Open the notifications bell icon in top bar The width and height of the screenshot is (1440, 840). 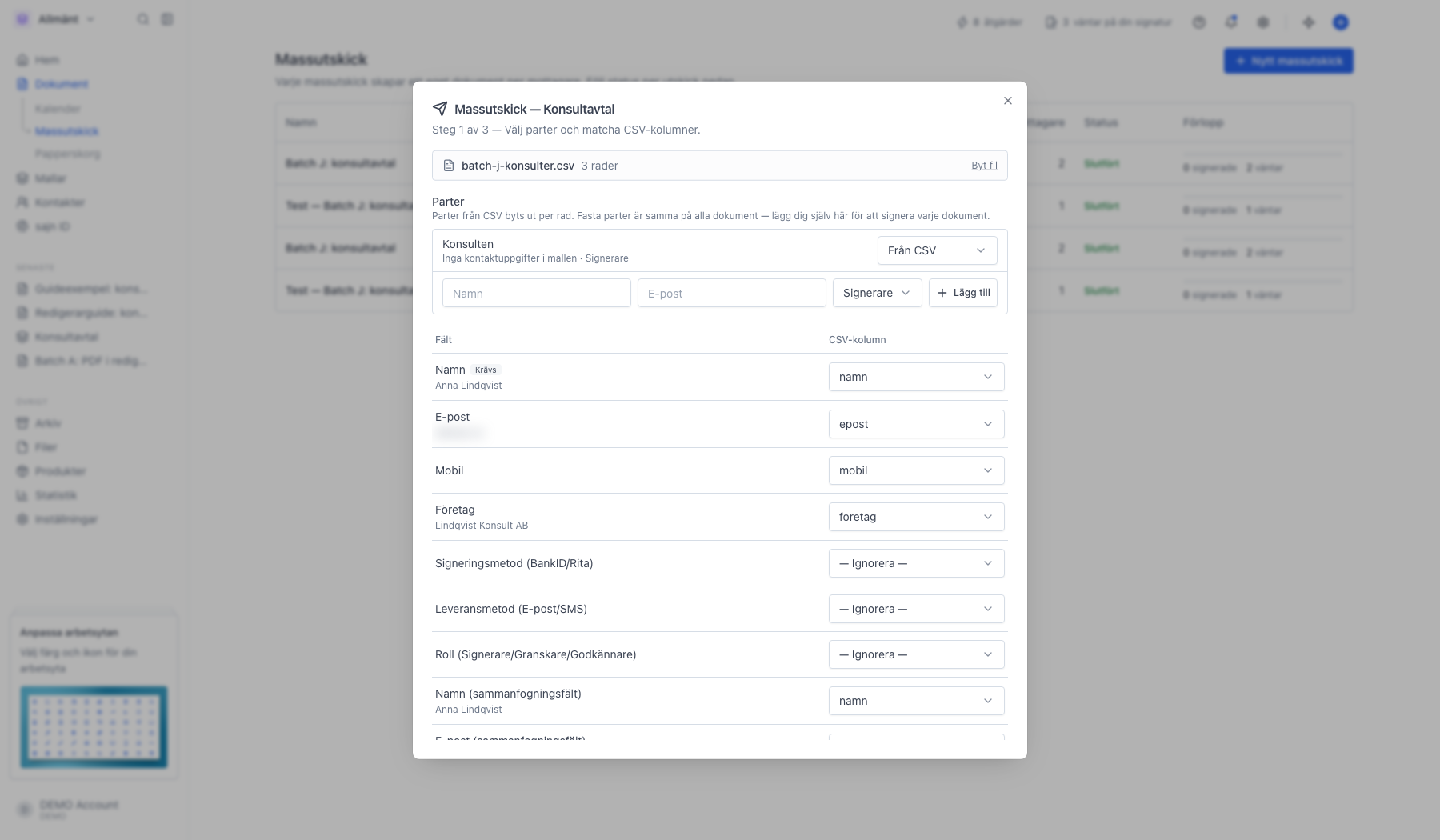pyautogui.click(x=1231, y=22)
